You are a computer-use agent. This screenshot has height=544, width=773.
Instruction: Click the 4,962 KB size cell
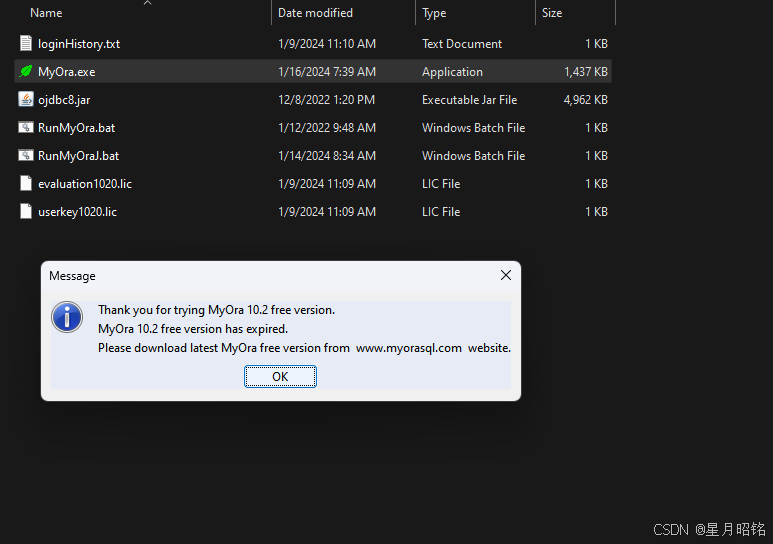[x=586, y=100]
